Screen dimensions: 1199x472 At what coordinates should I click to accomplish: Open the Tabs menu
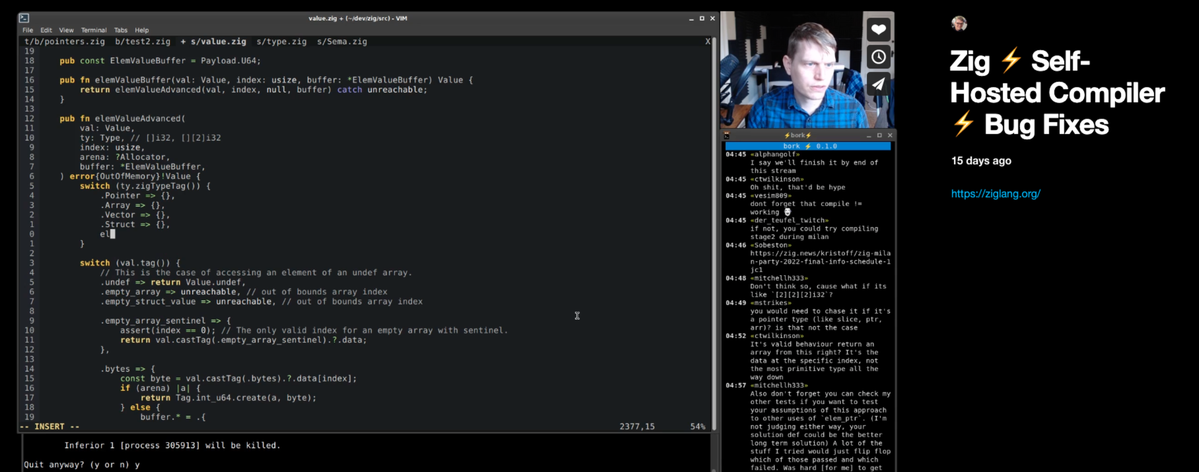coord(121,30)
